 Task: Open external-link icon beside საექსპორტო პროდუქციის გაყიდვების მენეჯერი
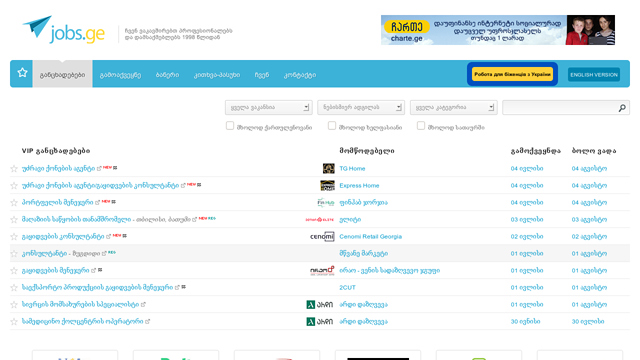(177, 287)
